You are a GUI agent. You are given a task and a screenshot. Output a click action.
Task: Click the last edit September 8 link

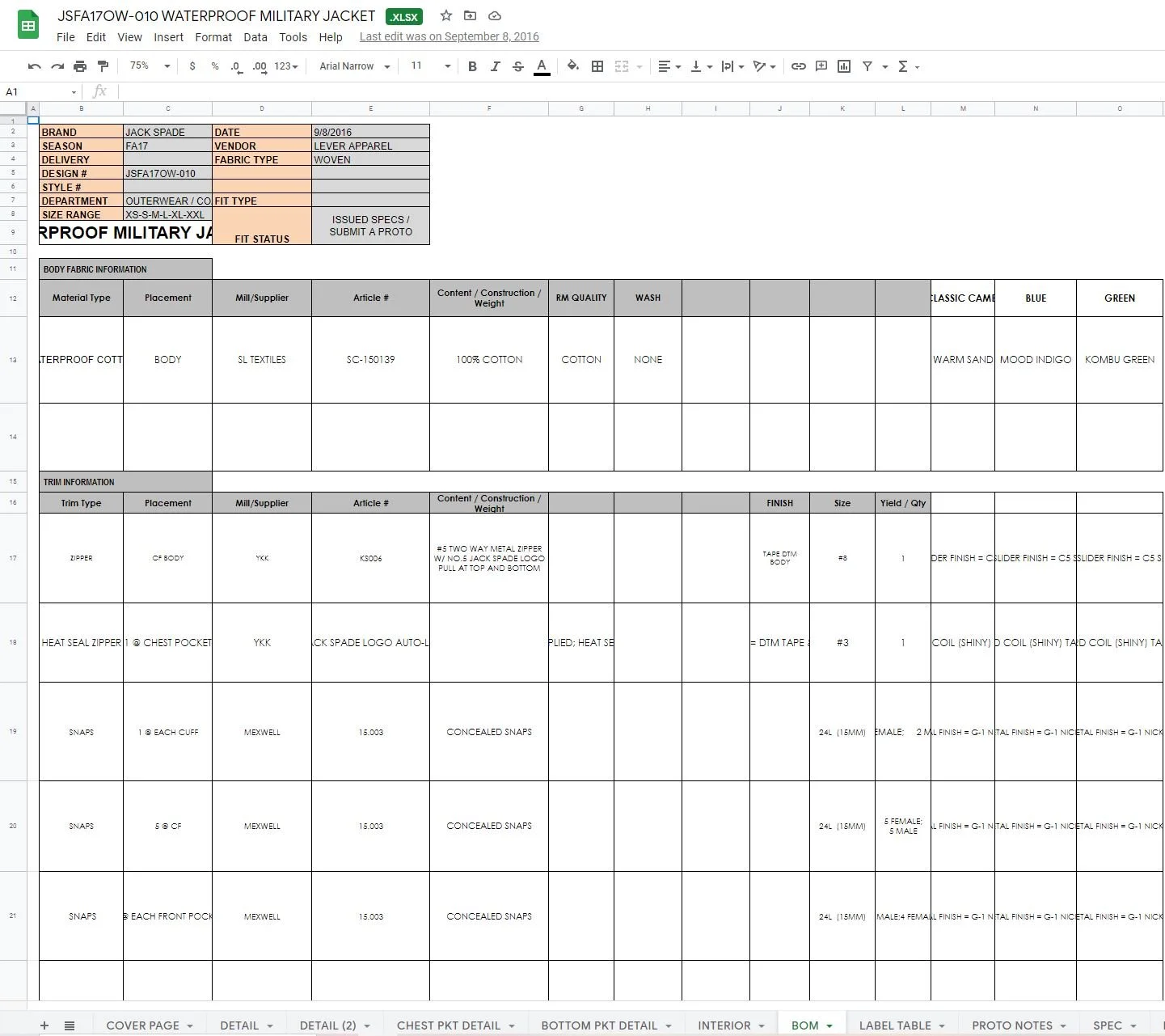pyautogui.click(x=449, y=36)
